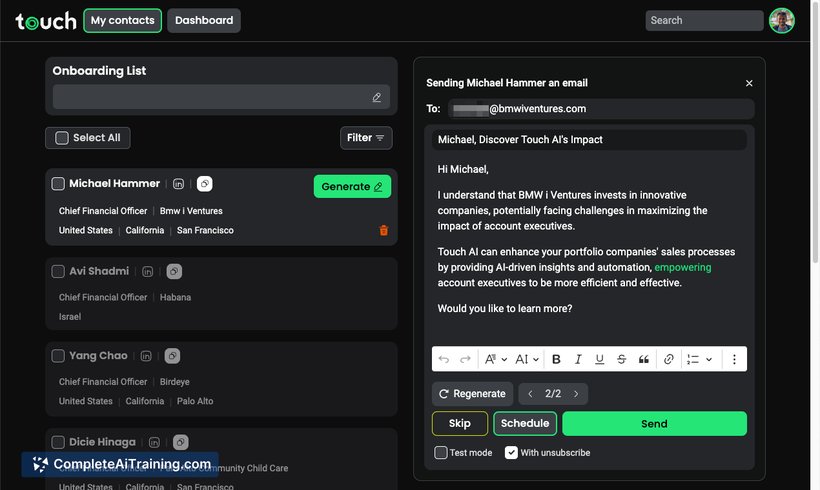Edit the Onboarding List description pencil icon
The image size is (820, 490).
coord(377,97)
